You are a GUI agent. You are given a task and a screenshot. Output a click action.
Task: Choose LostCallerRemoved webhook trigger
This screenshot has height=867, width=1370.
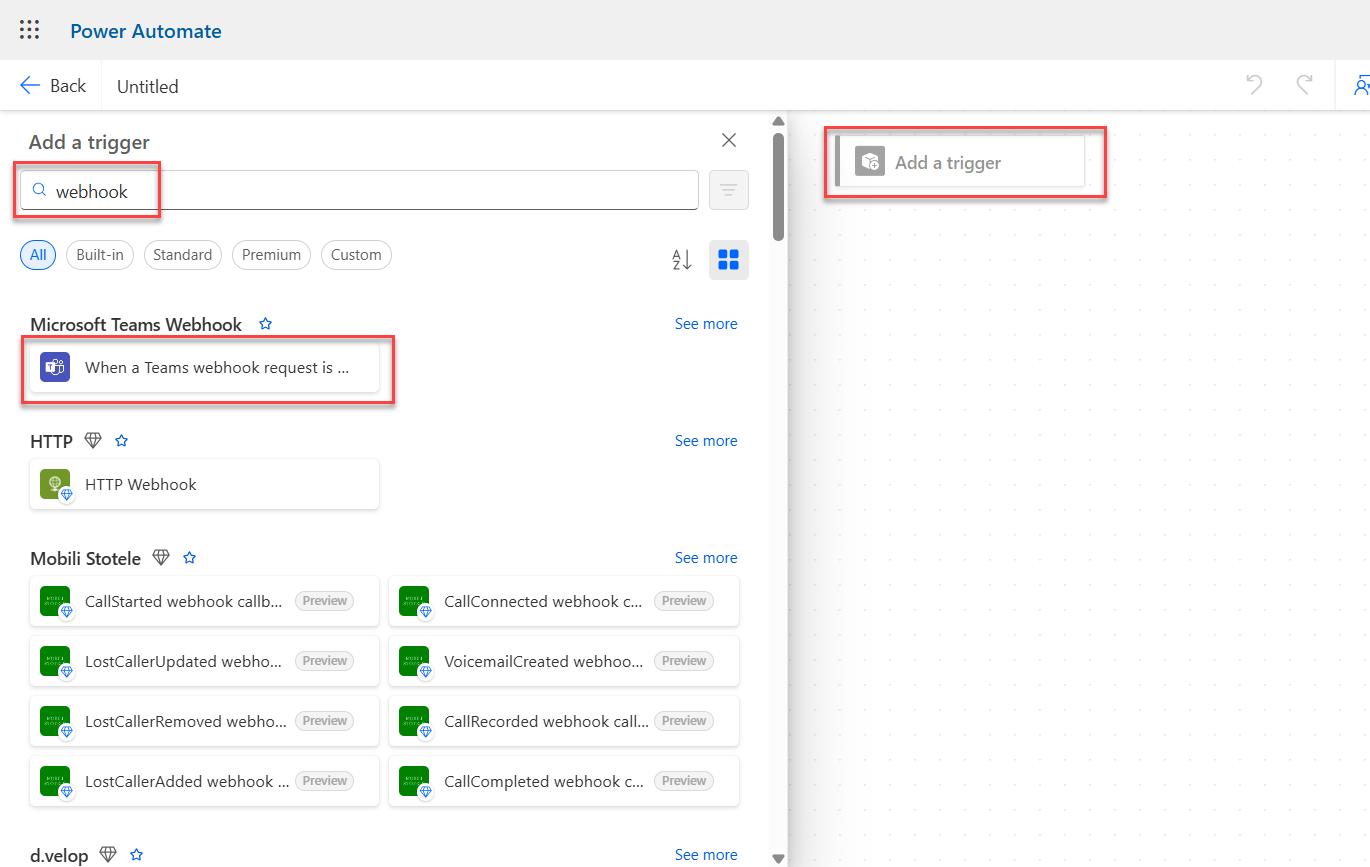click(205, 721)
